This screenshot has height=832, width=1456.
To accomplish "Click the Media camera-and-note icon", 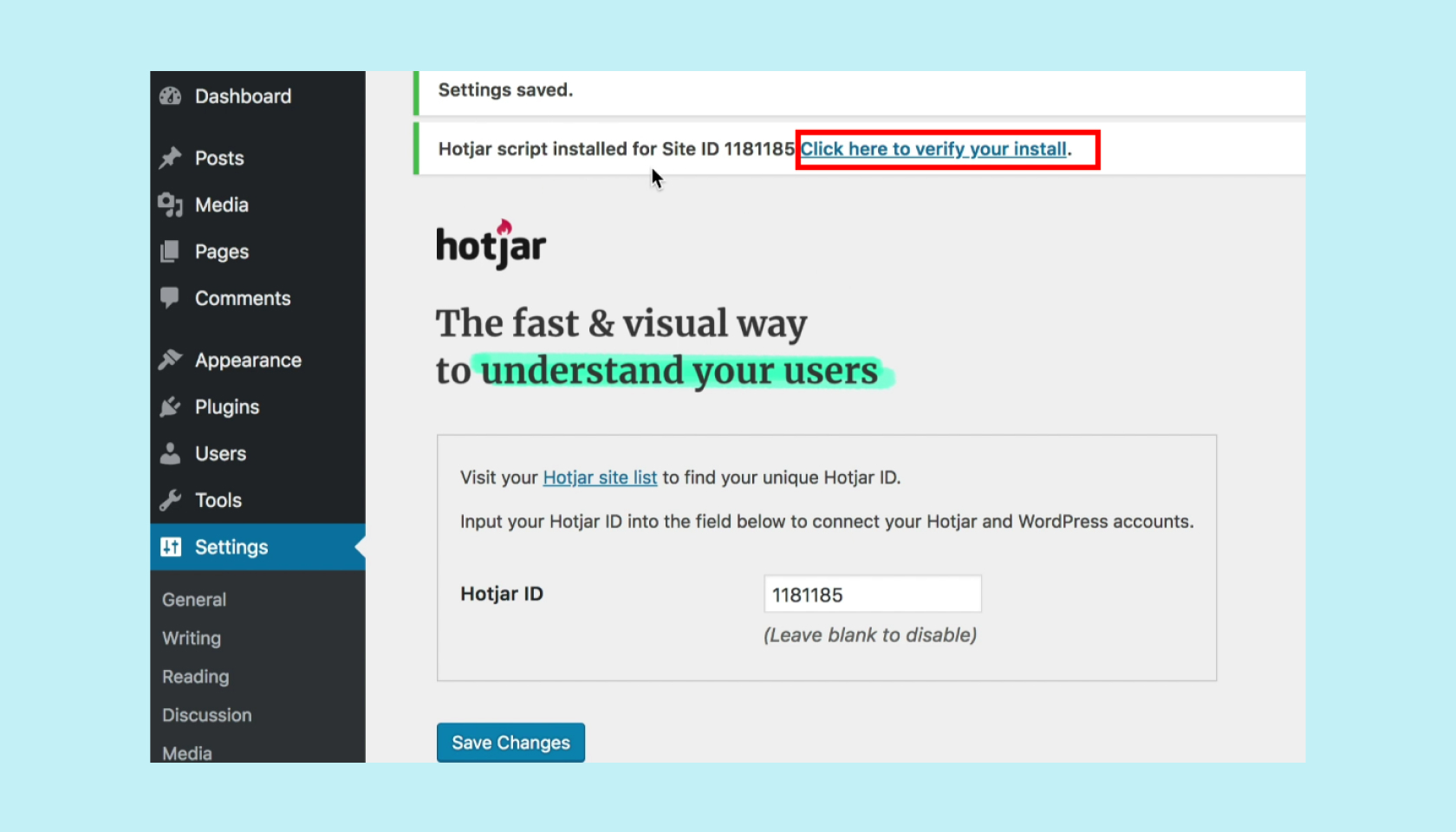I will click(x=170, y=205).
